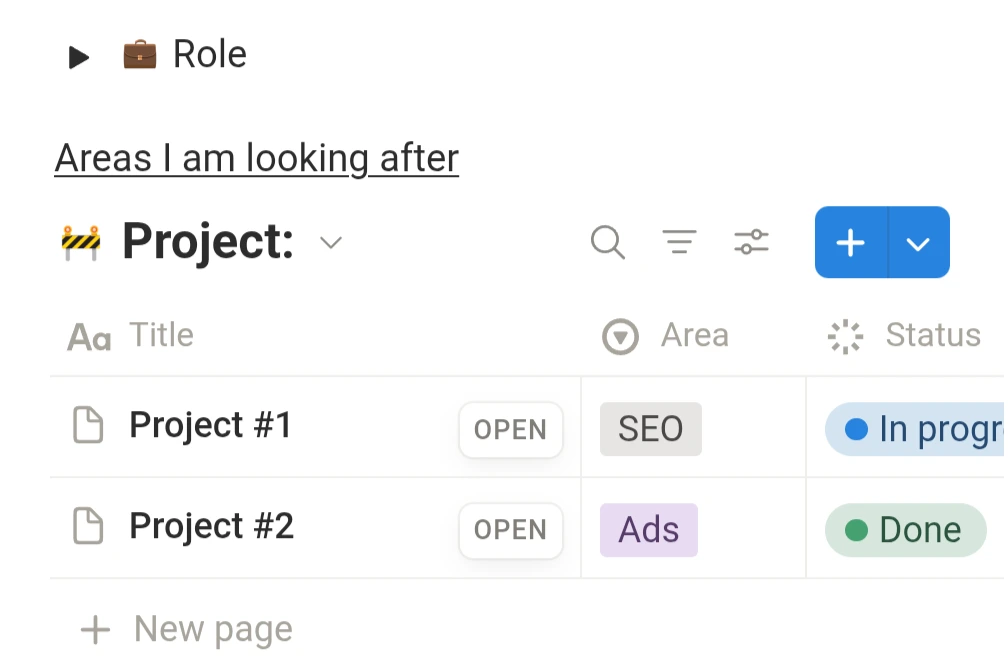Open the Title column header menu
Image resolution: width=1008 pixels, height=672 pixels.
pyautogui.click(x=161, y=336)
